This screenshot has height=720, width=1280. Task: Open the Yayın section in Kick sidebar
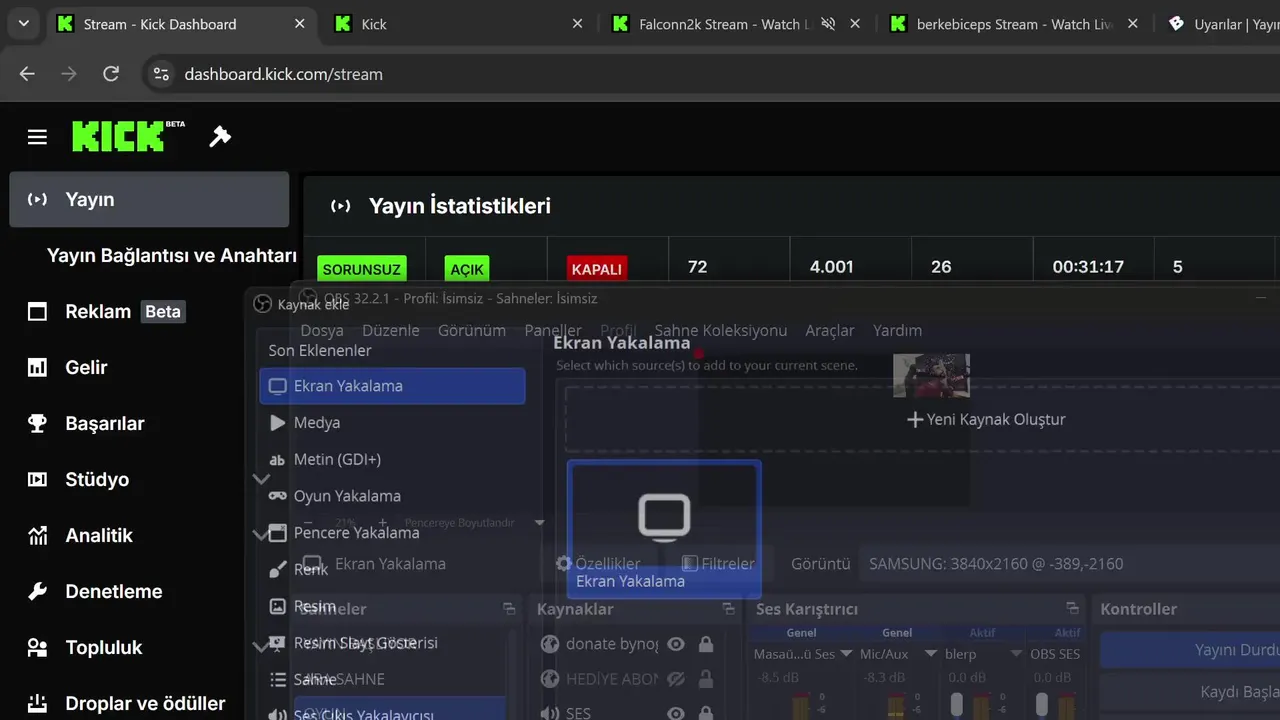tap(149, 200)
